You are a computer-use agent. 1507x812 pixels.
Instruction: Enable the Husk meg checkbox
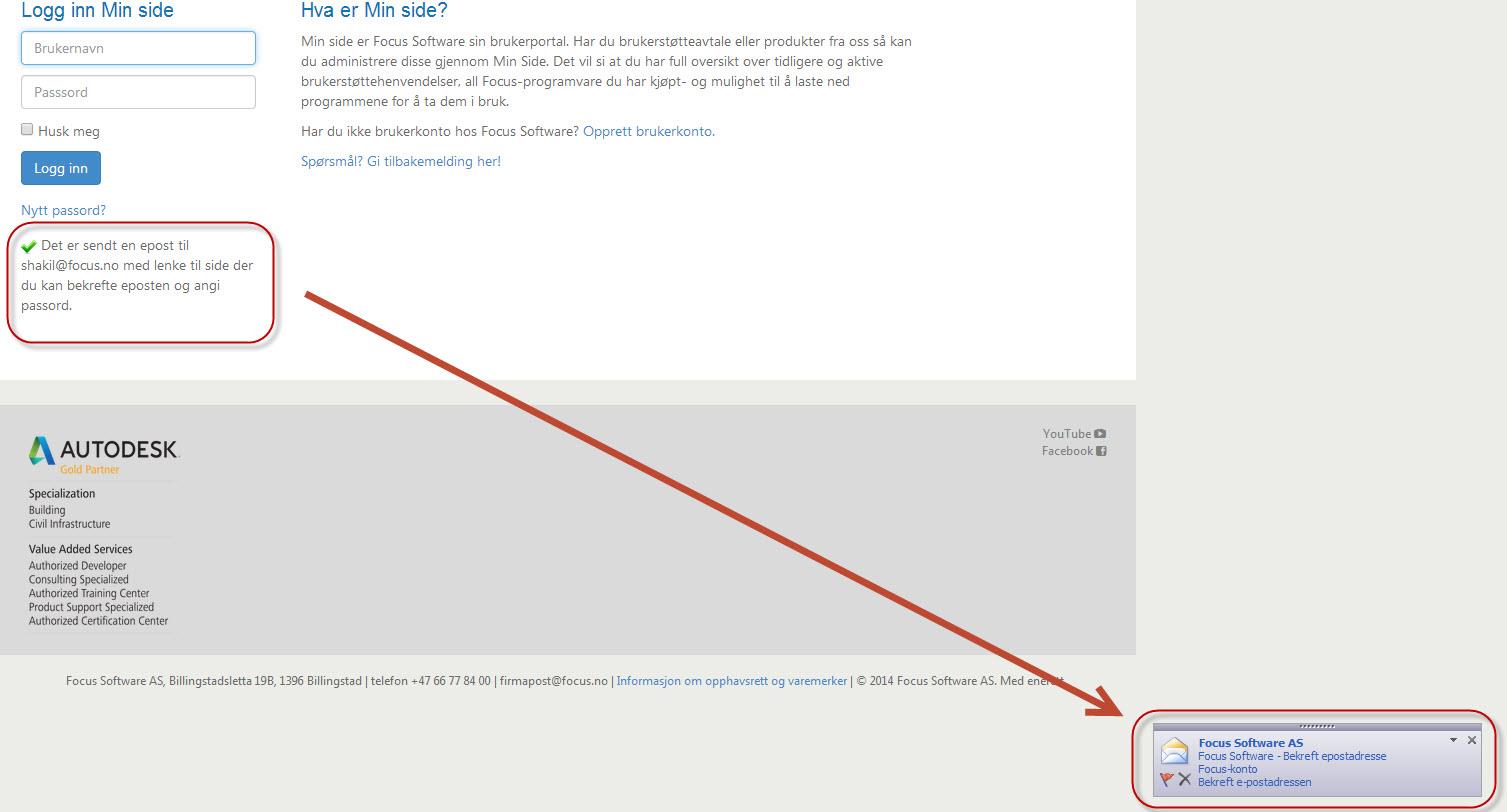point(28,130)
